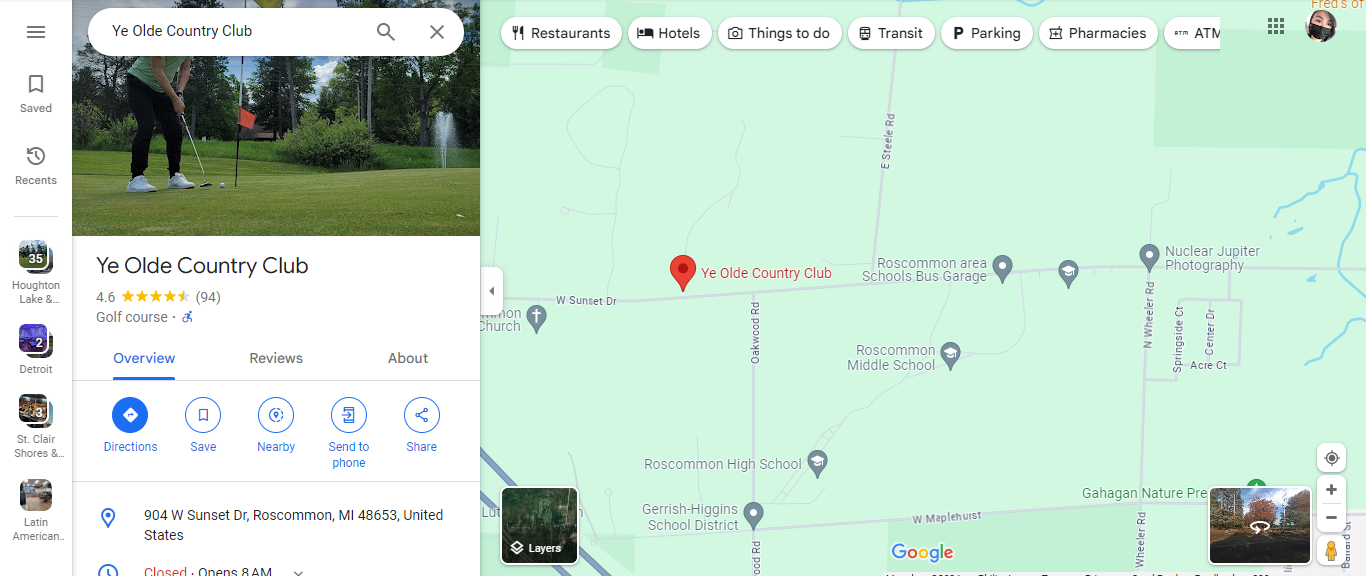Click Send to phone icon
The width and height of the screenshot is (1366, 576).
349,415
